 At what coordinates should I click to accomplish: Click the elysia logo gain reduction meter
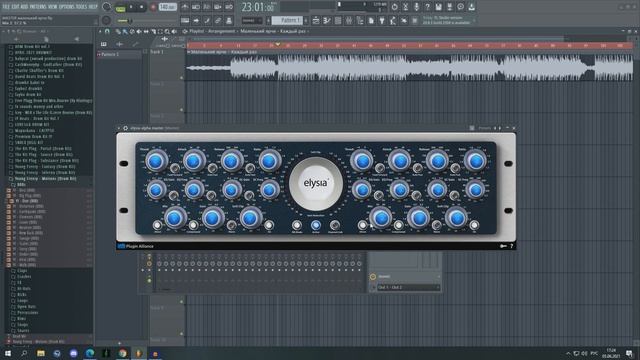(x=316, y=183)
